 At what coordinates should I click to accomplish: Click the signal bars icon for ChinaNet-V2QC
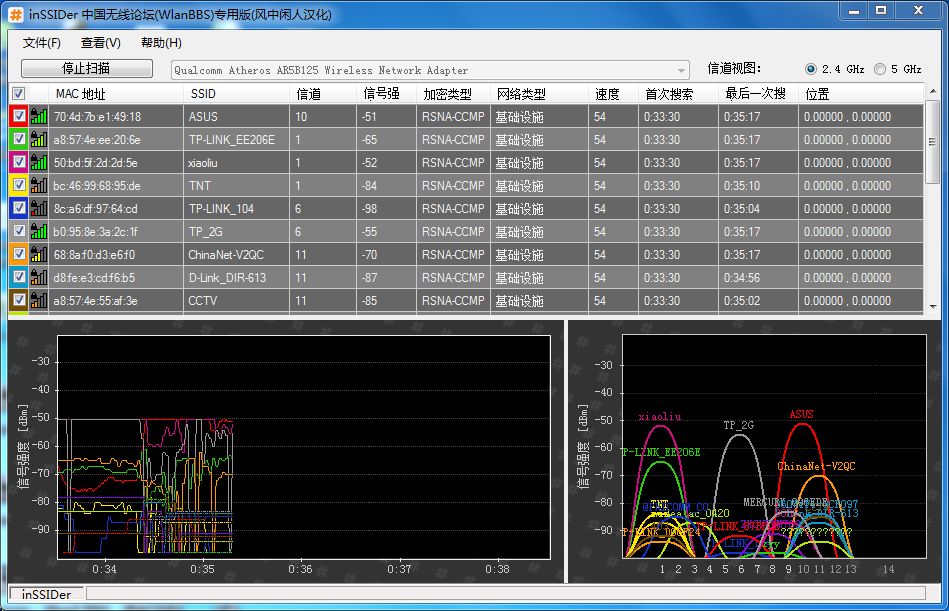(39, 254)
